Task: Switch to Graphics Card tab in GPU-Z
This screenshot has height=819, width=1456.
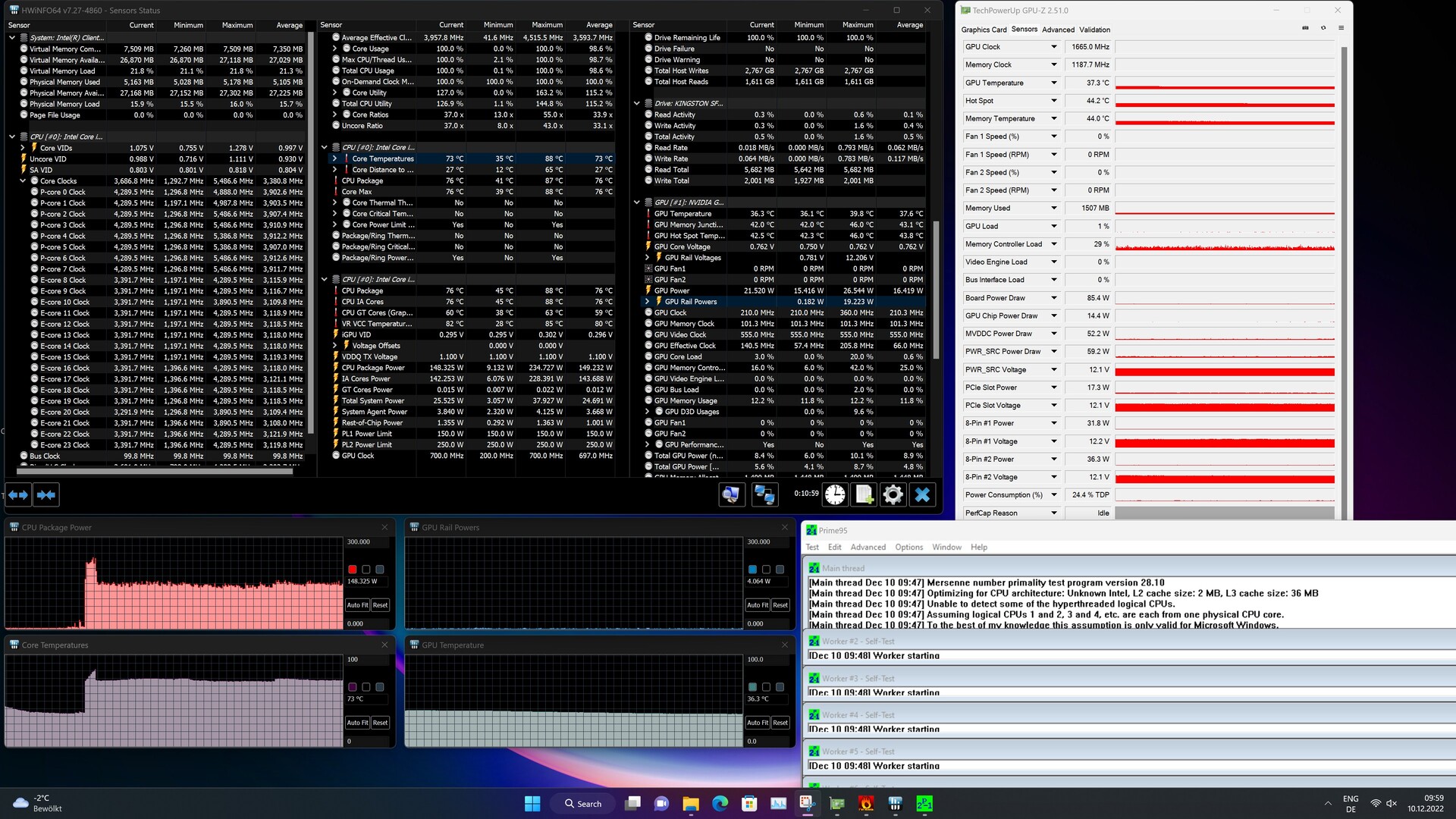Action: pos(984,30)
